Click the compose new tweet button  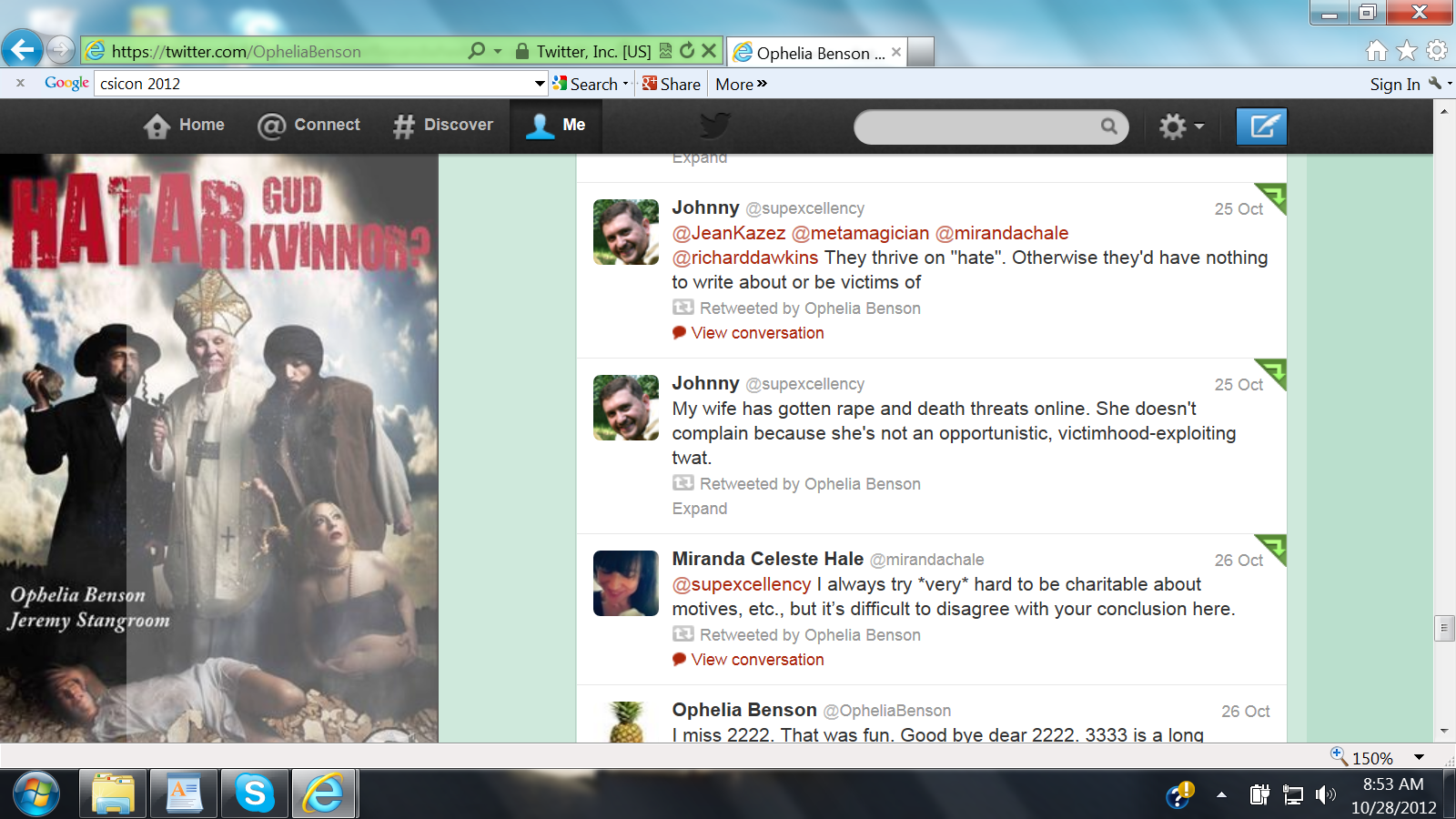click(x=1261, y=126)
